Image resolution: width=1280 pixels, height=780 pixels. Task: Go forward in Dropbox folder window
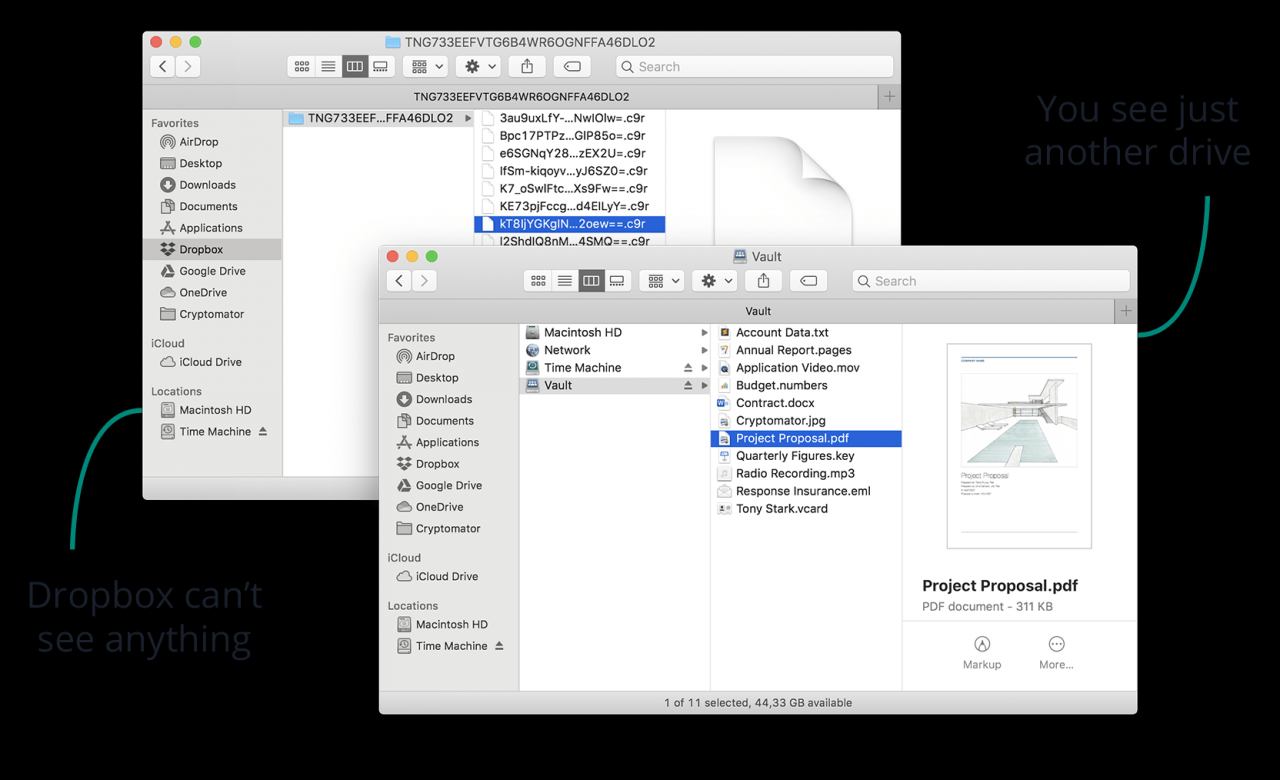(x=188, y=67)
